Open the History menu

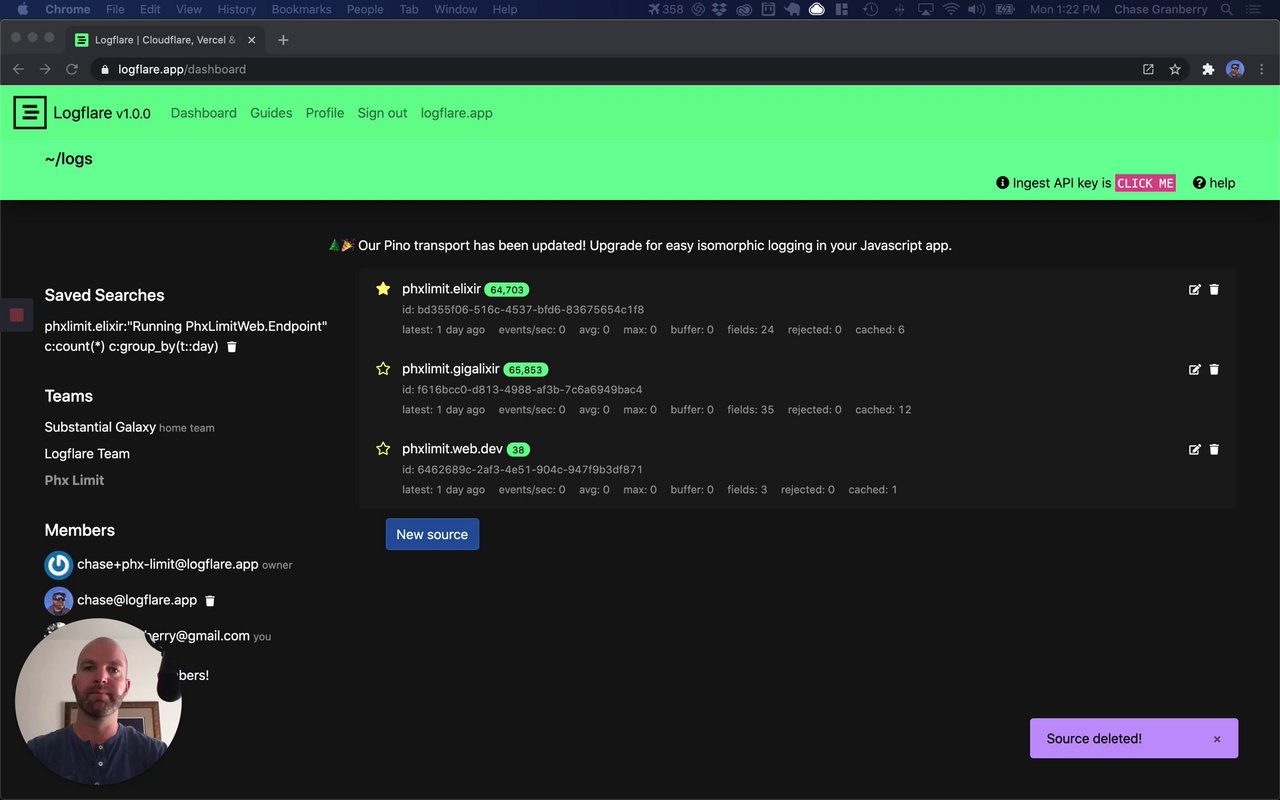pyautogui.click(x=237, y=9)
